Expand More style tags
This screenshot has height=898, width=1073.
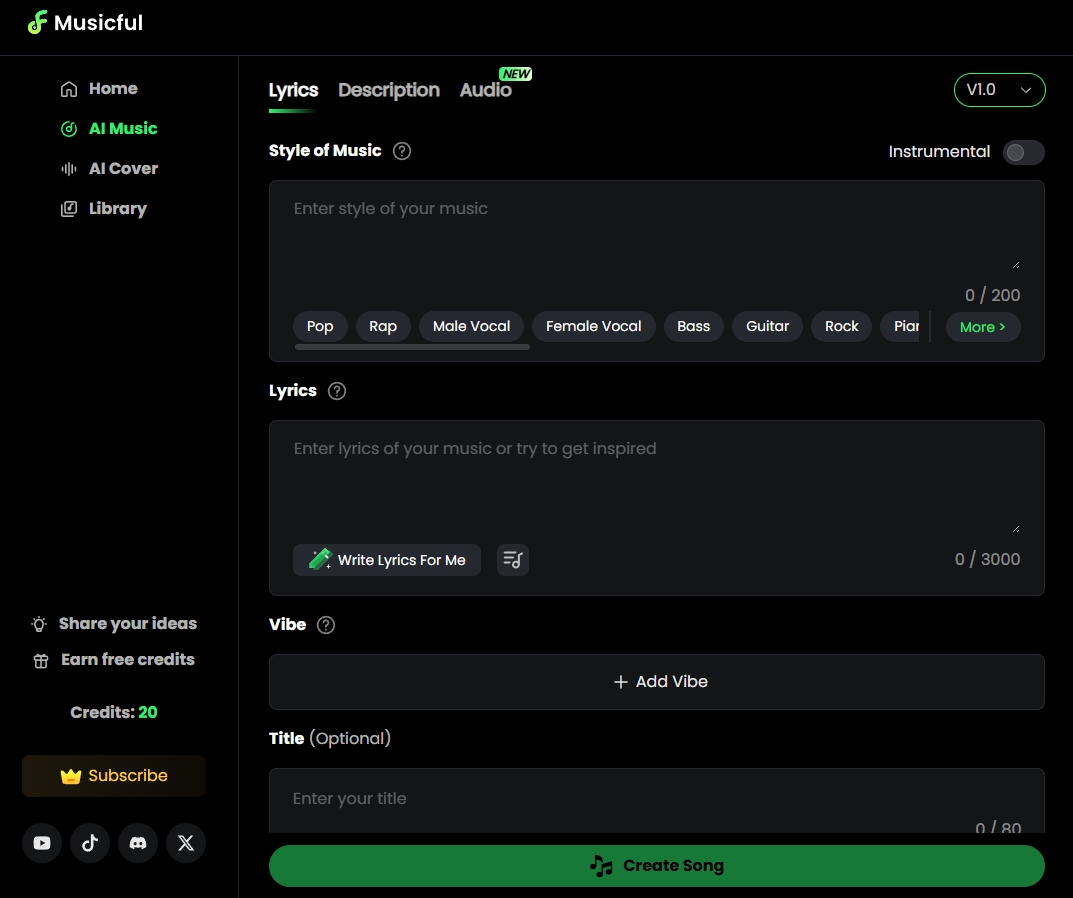tap(983, 327)
